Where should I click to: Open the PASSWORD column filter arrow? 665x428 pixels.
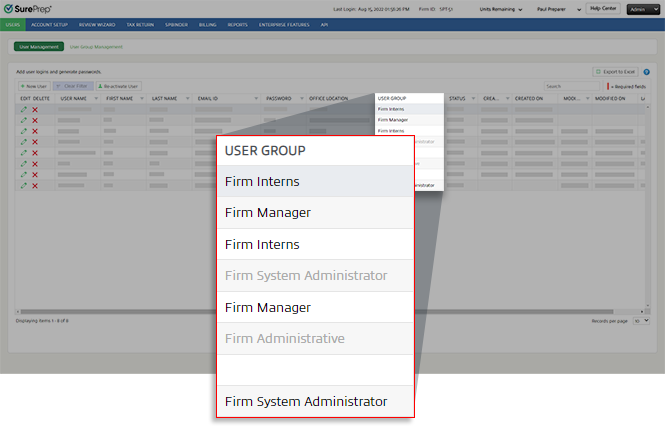click(302, 98)
